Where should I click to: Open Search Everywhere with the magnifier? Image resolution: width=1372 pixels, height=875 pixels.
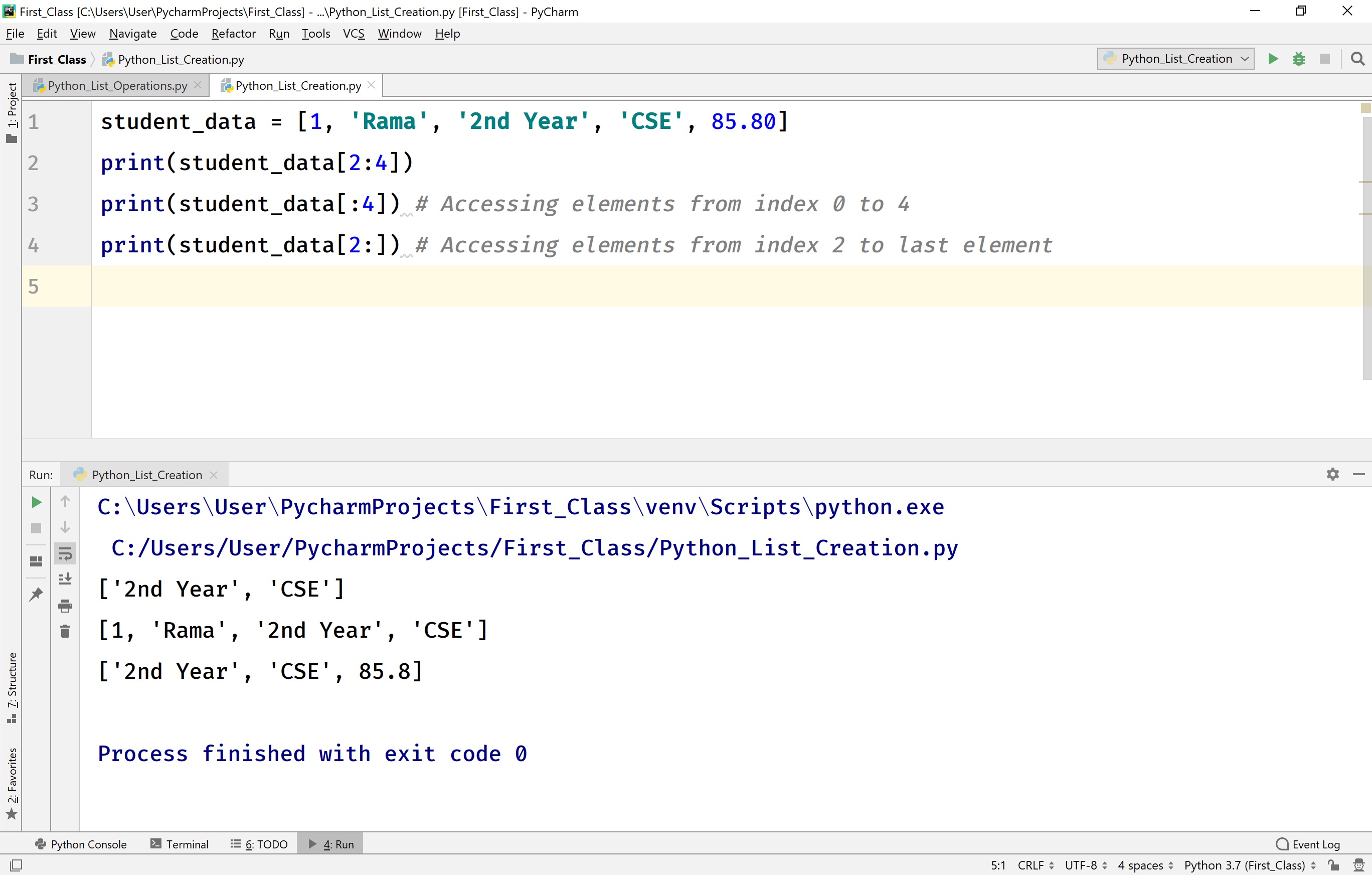tap(1358, 59)
